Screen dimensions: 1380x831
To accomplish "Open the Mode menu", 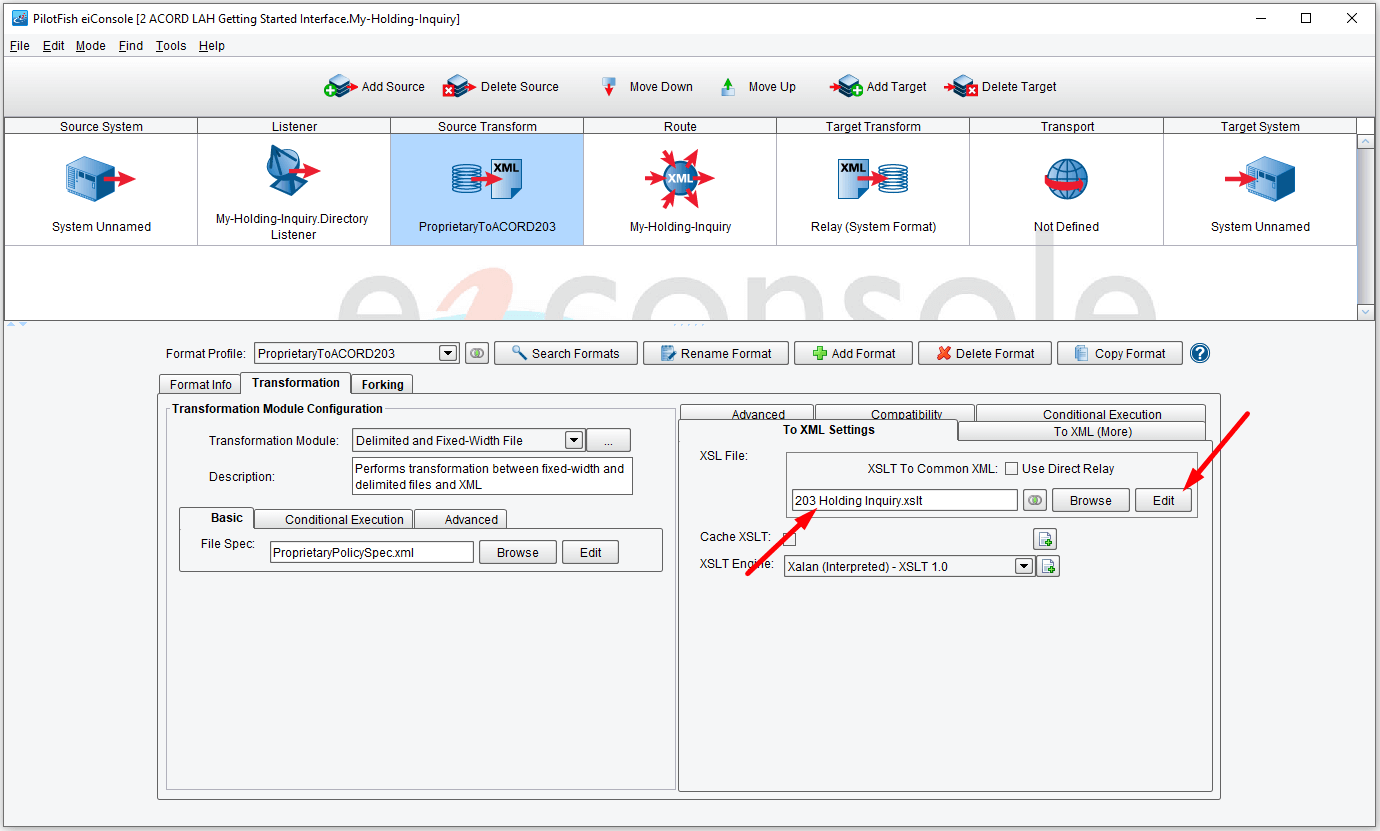I will tap(90, 46).
